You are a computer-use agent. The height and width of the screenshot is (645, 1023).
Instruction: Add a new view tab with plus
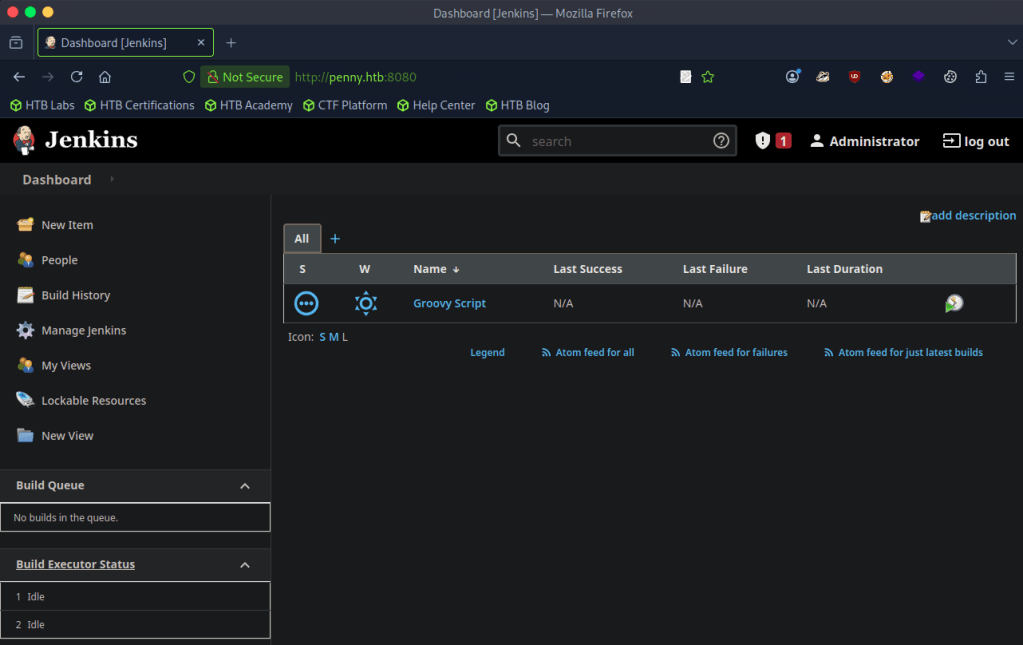click(x=335, y=238)
